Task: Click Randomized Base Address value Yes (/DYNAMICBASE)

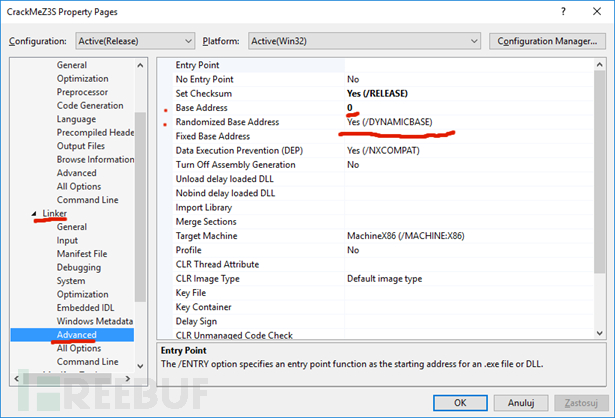Action: point(389,122)
